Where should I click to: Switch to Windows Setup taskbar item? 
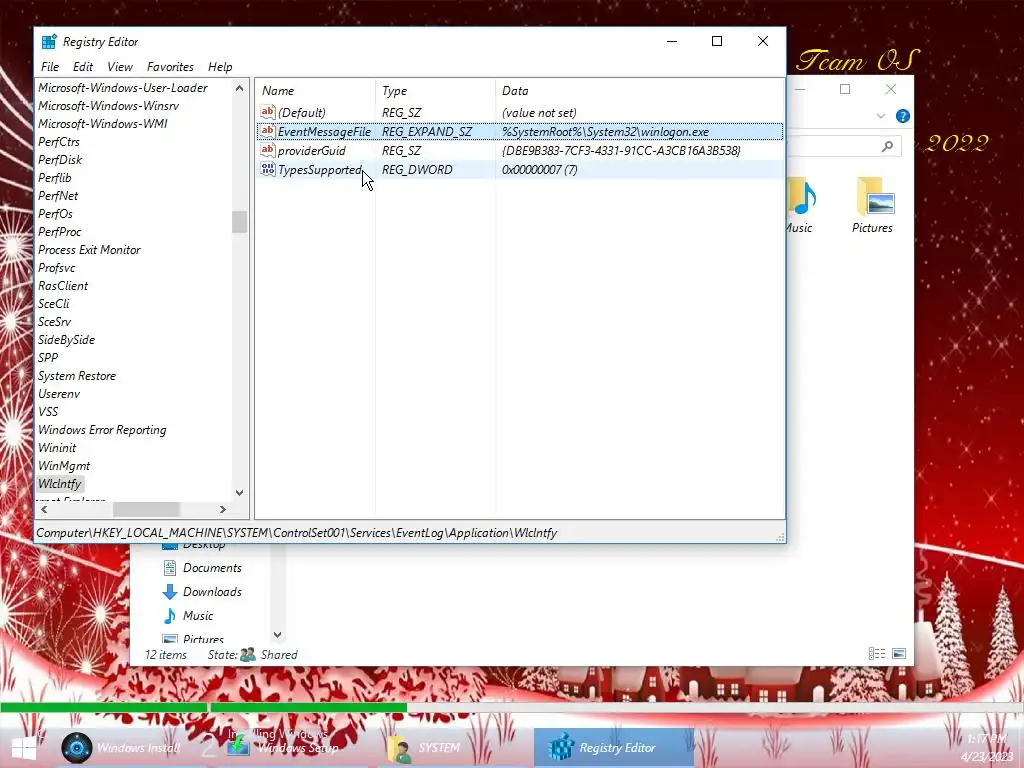[x=285, y=748]
